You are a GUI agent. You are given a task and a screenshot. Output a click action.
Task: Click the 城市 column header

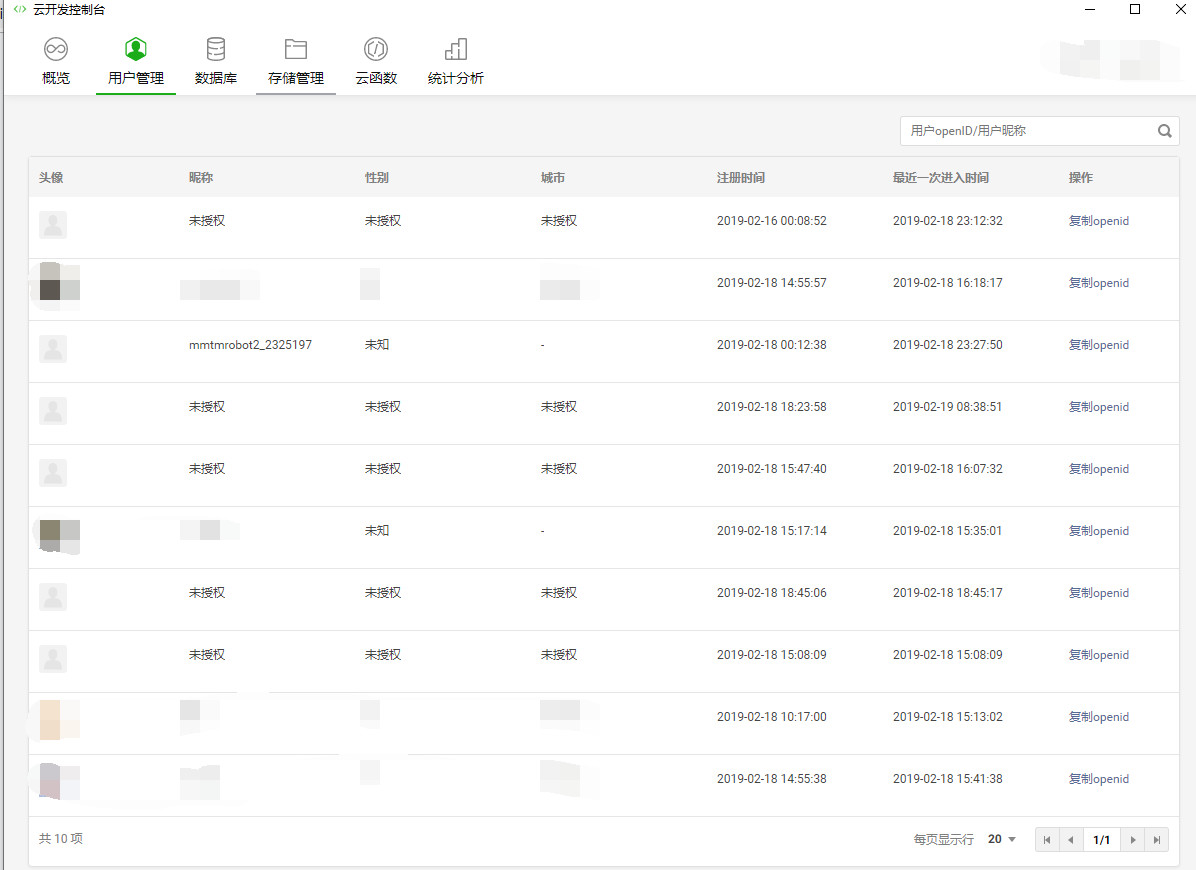[x=553, y=178]
